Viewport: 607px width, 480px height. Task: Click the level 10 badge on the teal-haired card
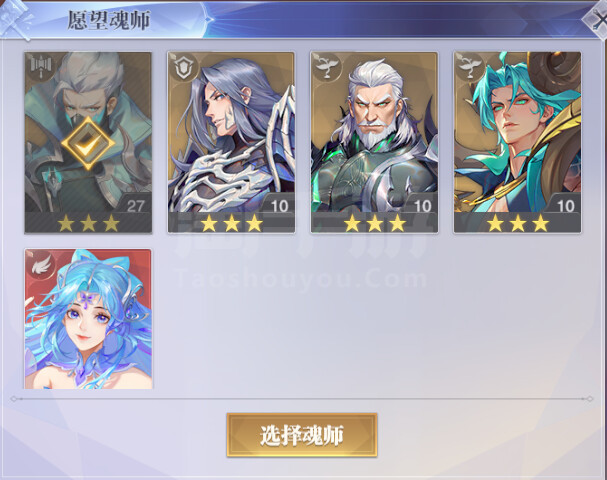click(x=565, y=205)
